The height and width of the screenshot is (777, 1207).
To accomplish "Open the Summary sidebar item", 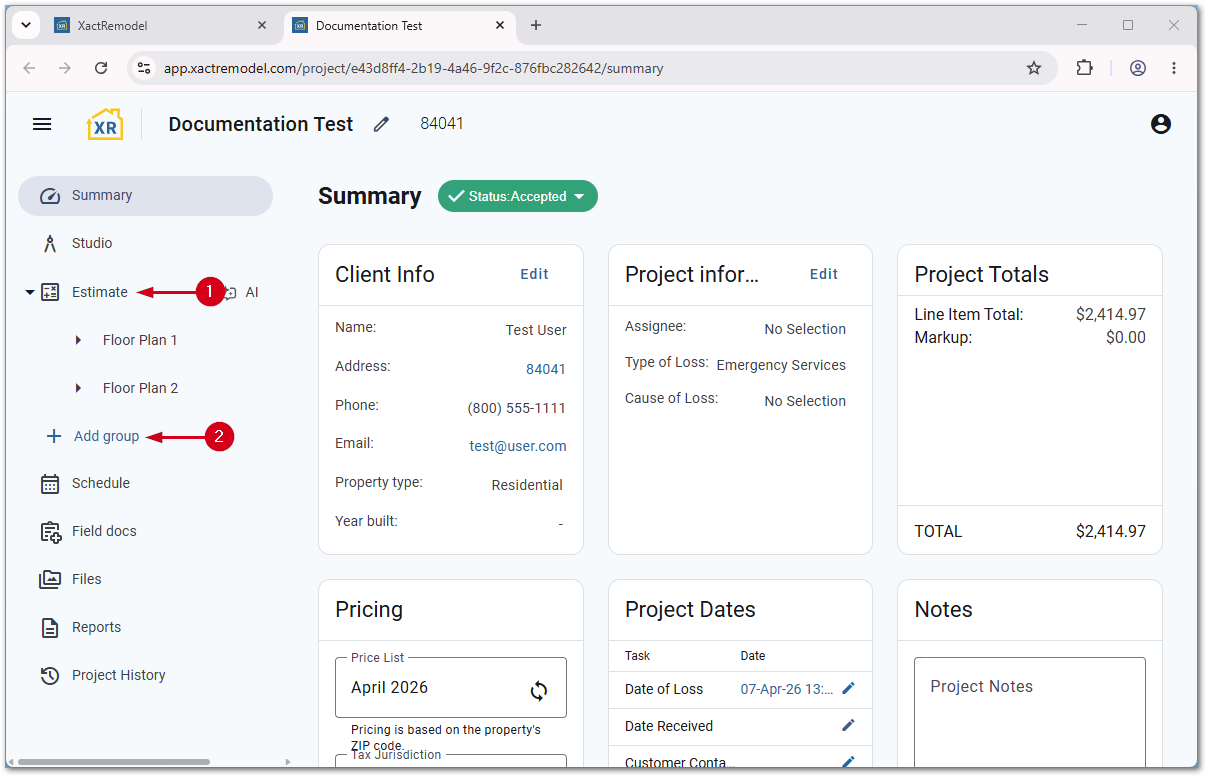I will point(145,196).
